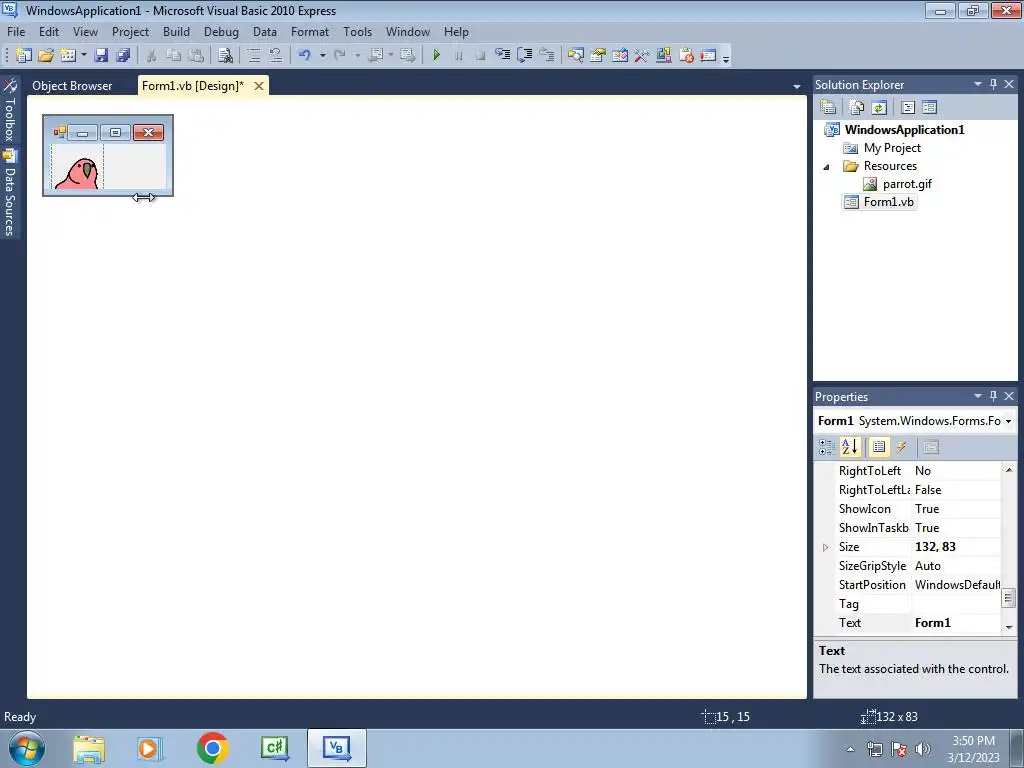Click the Find in Files binoculars icon

point(225,56)
